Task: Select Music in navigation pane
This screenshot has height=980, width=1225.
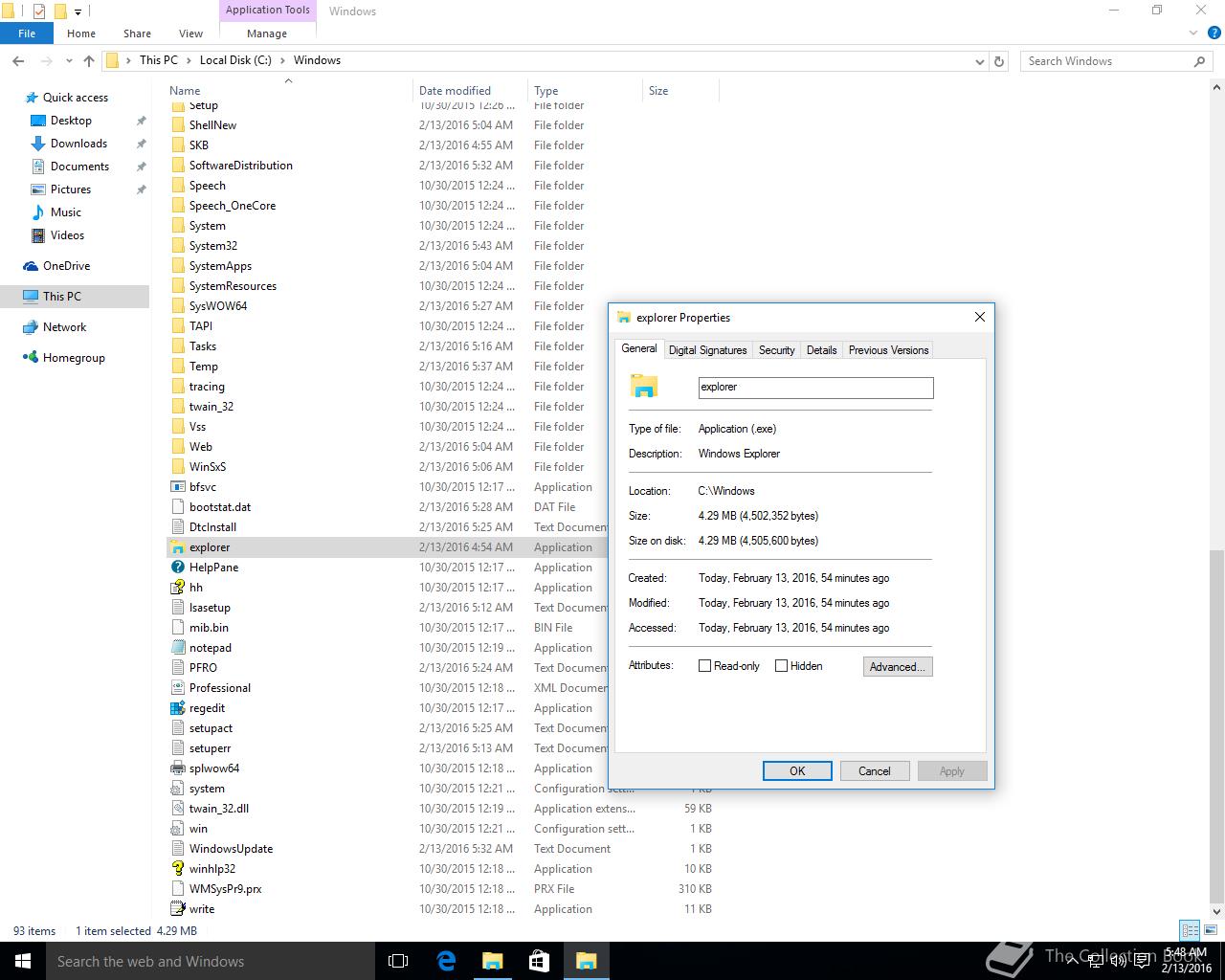Action: pyautogui.click(x=66, y=212)
